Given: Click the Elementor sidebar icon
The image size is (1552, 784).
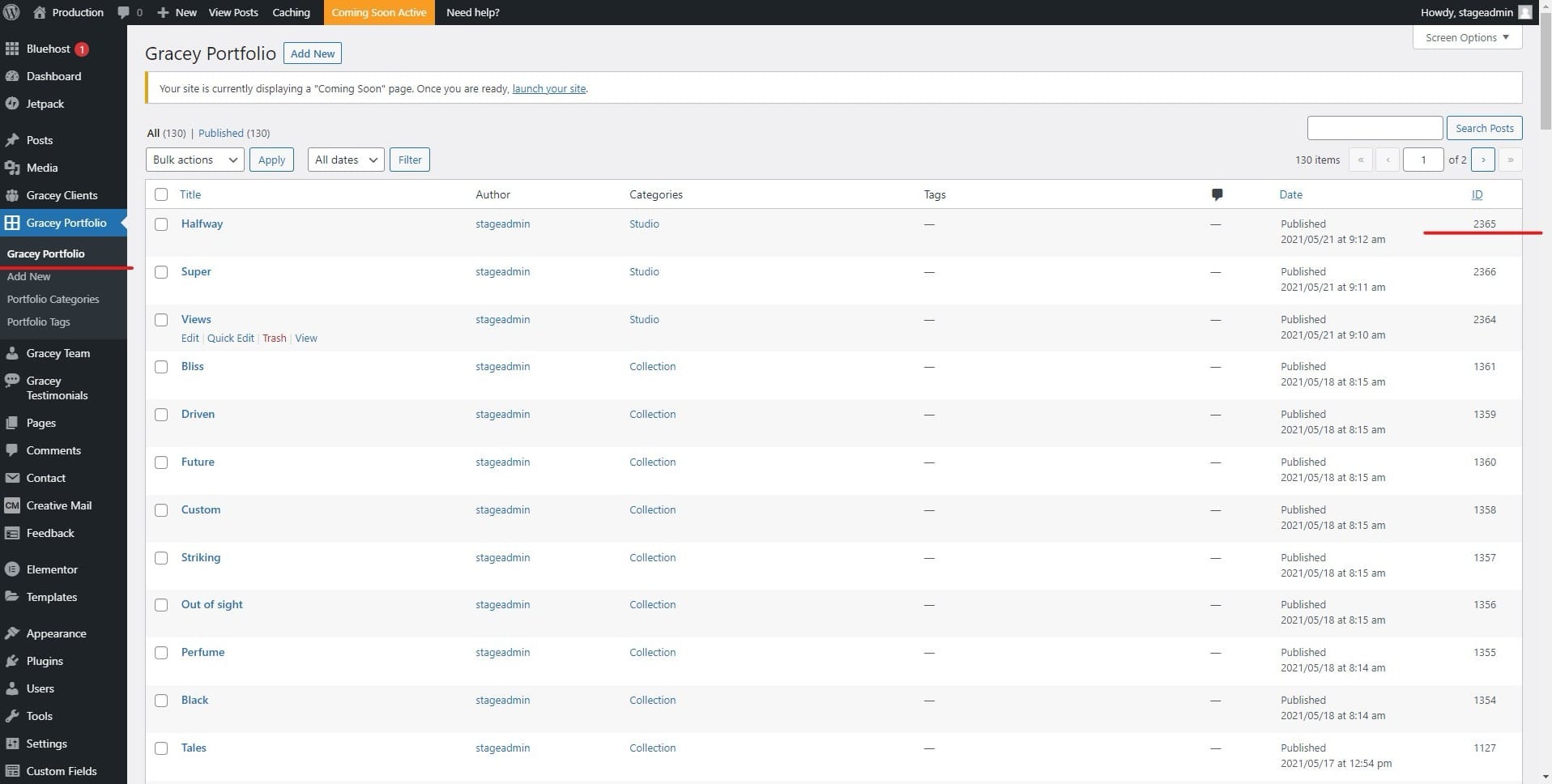Looking at the screenshot, I should [x=12, y=569].
